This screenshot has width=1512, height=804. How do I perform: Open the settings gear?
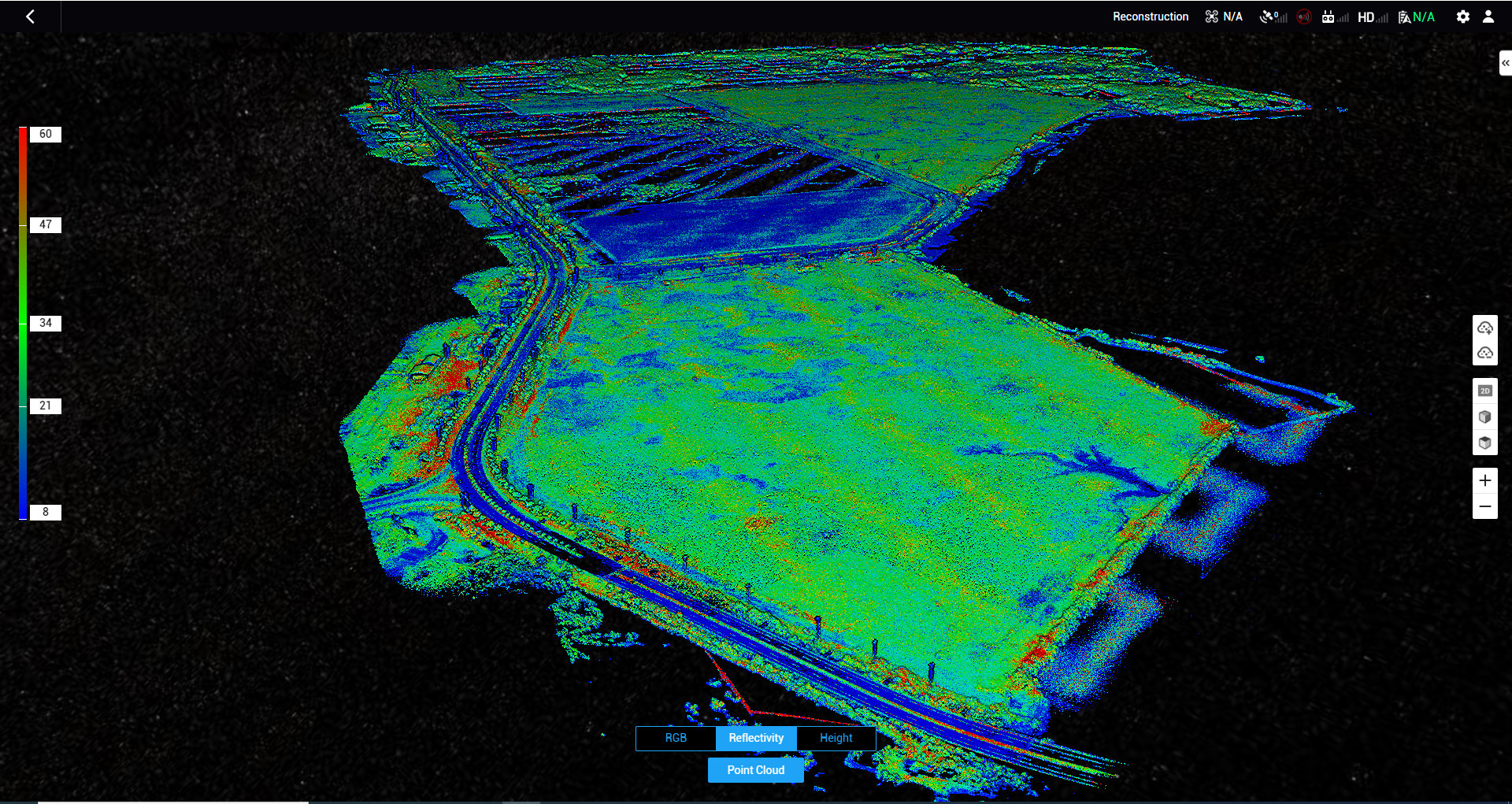coord(1462,17)
